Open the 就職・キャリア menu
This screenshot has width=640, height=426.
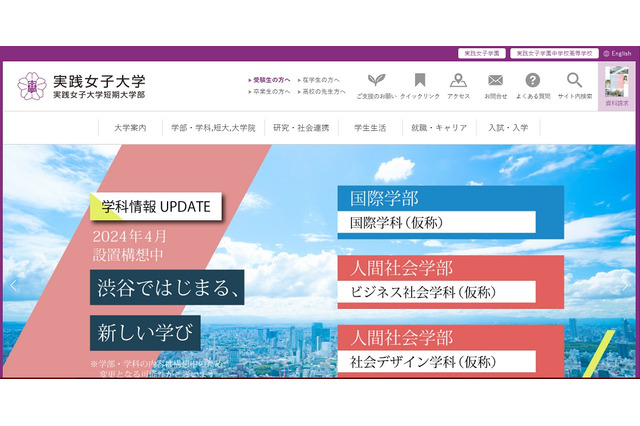click(439, 128)
